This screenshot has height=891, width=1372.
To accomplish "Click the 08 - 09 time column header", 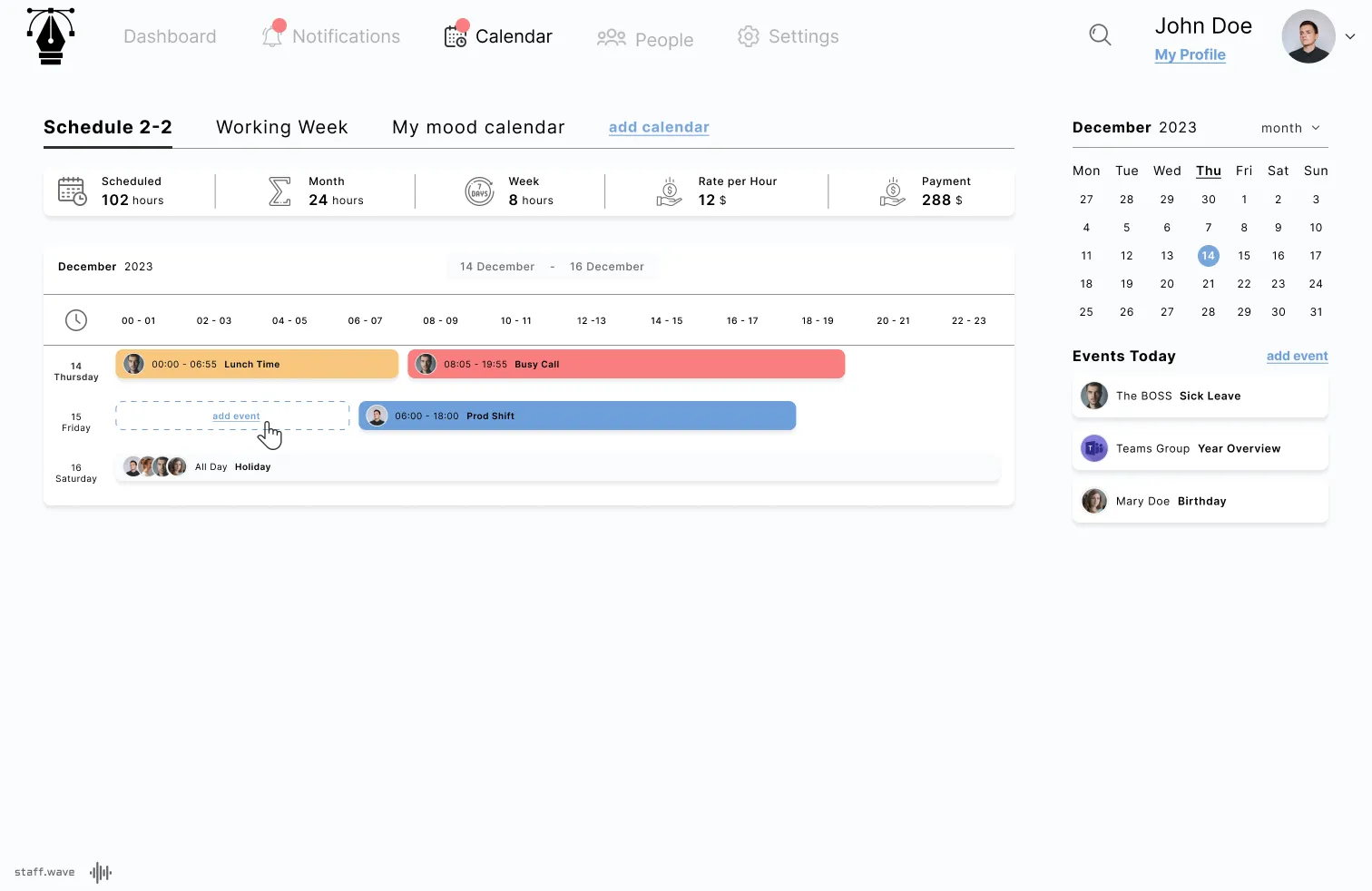I will [x=440, y=321].
